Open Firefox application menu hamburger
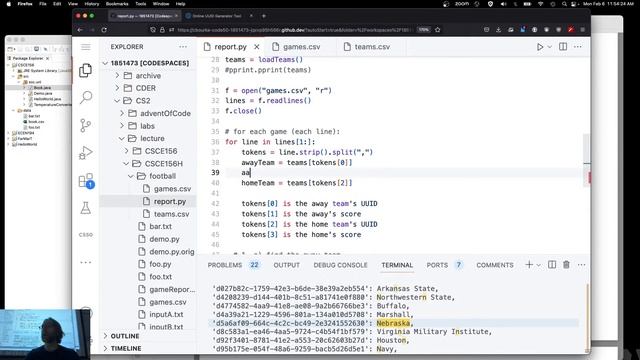 click(x=582, y=30)
